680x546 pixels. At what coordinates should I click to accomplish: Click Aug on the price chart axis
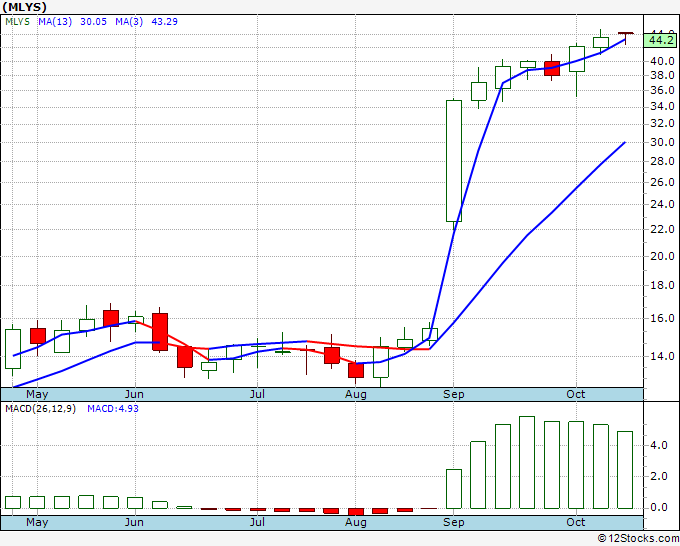(356, 394)
